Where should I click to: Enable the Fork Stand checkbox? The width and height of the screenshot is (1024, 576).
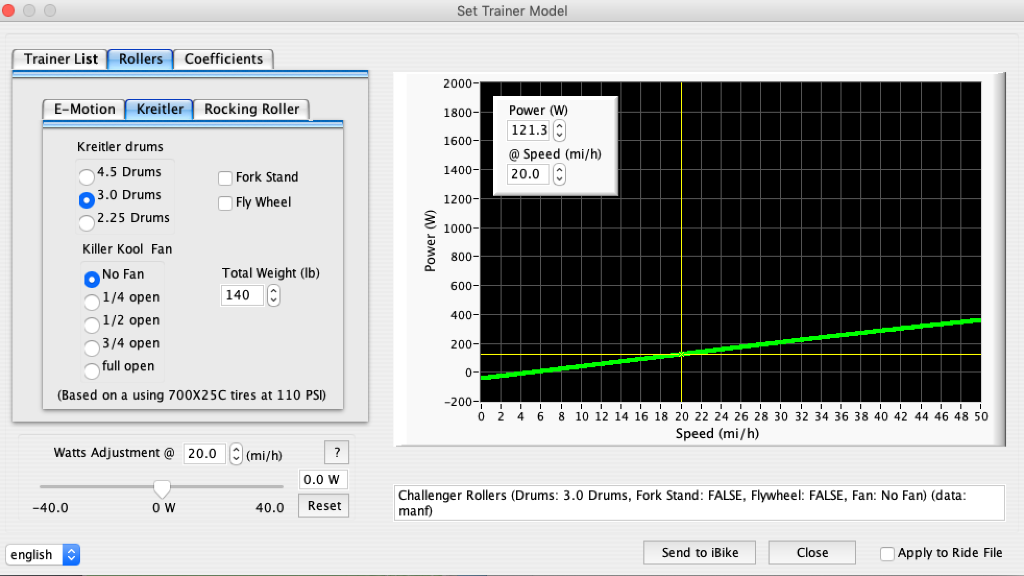(225, 178)
